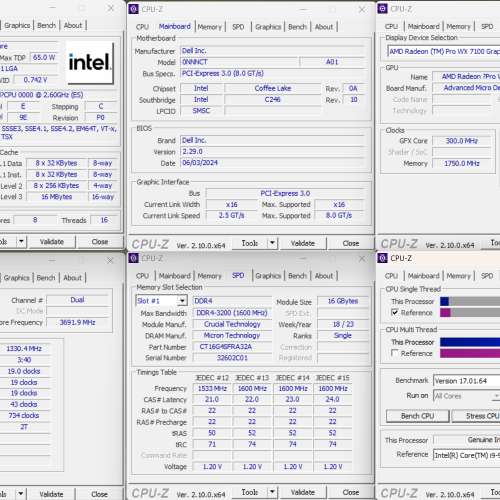Click Southbridge C246 value
The width and height of the screenshot is (500, 500).
tap(272, 99)
